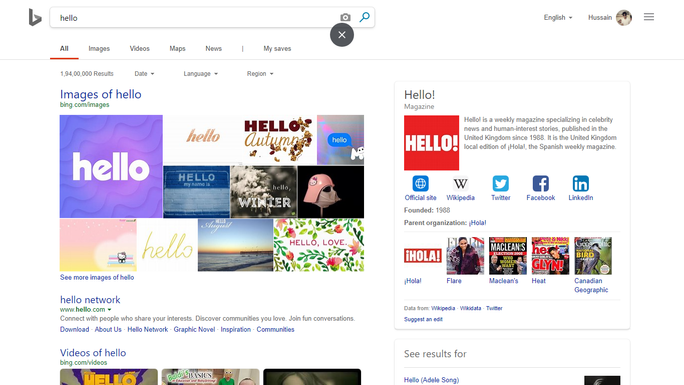Expand the Date filter dropdown
Viewport: 684px width, 385px height.
click(144, 74)
